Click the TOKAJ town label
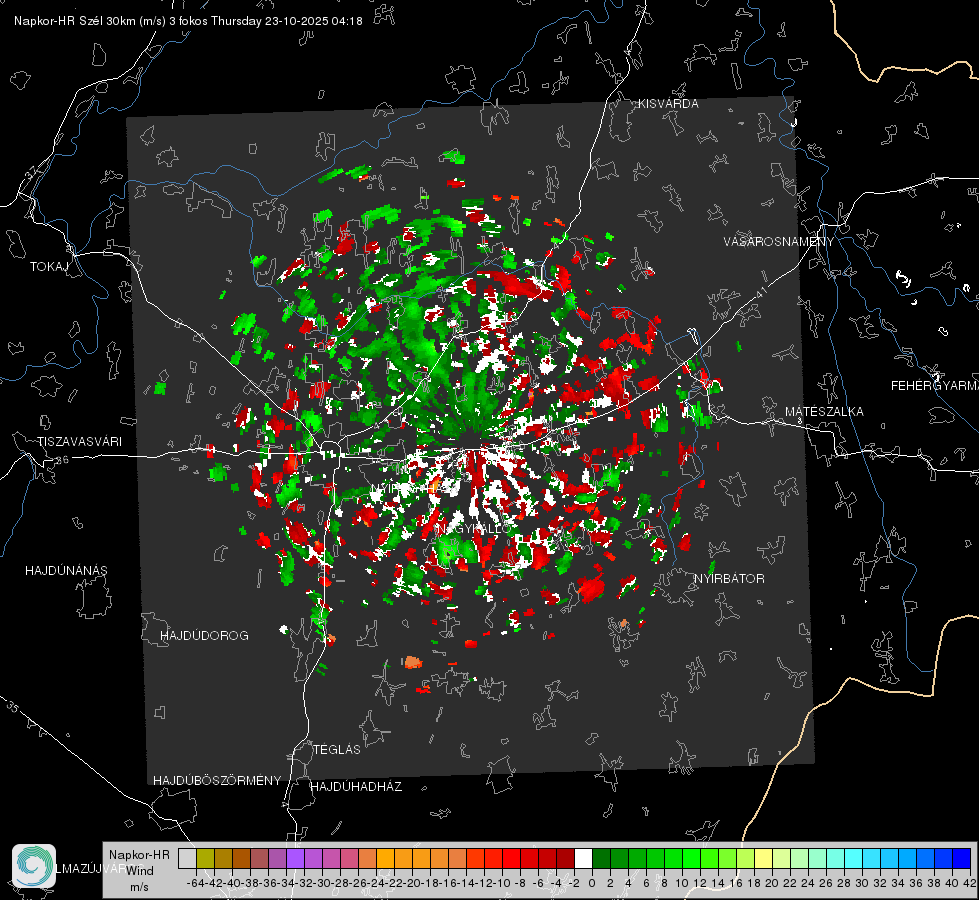The image size is (979, 900). coord(49,267)
